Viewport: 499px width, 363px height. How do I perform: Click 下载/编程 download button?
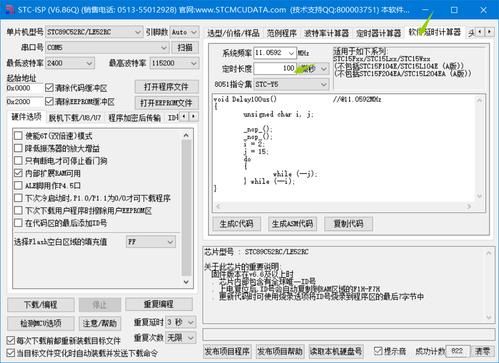[x=41, y=304]
